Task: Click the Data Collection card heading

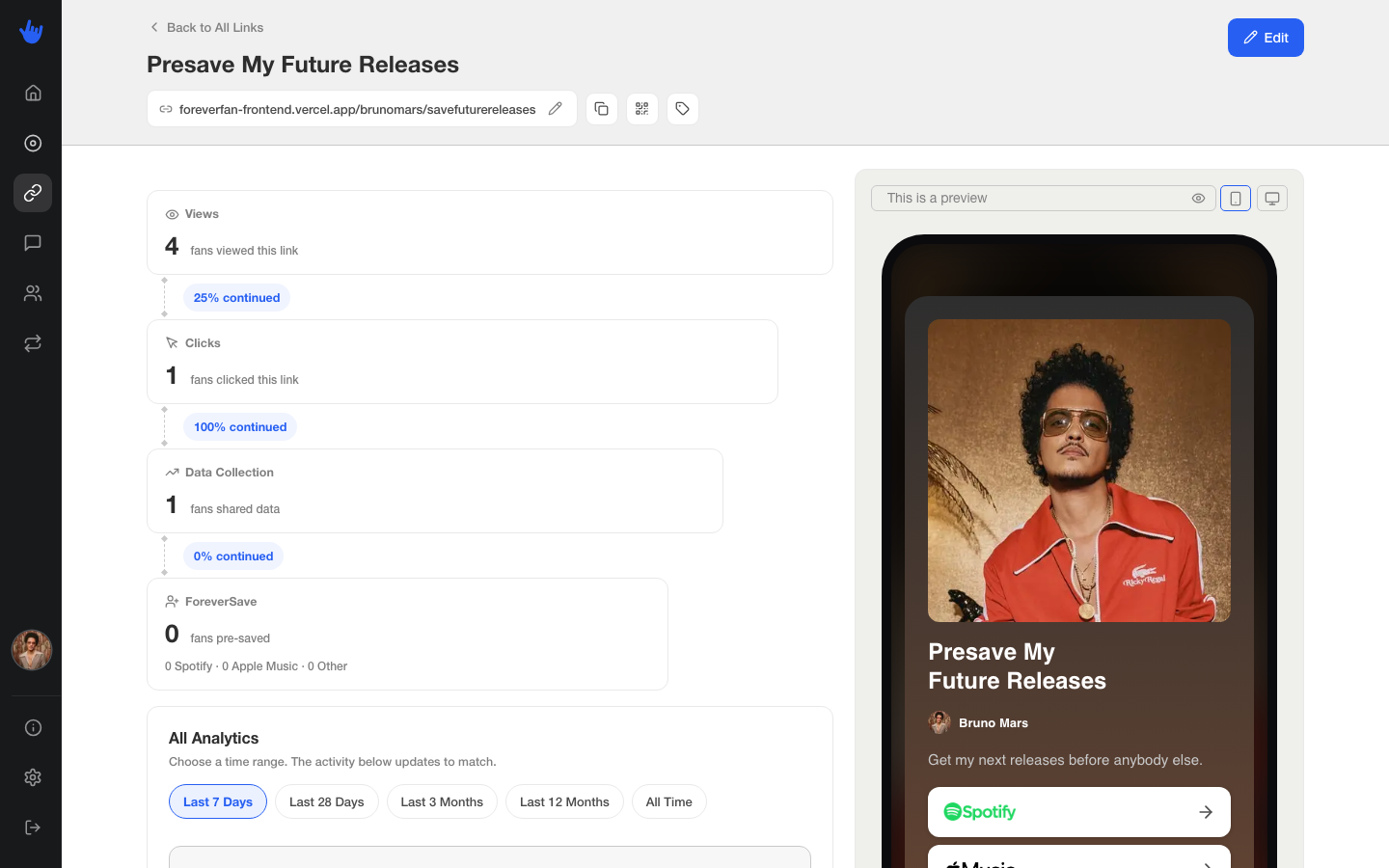Action: [230, 473]
